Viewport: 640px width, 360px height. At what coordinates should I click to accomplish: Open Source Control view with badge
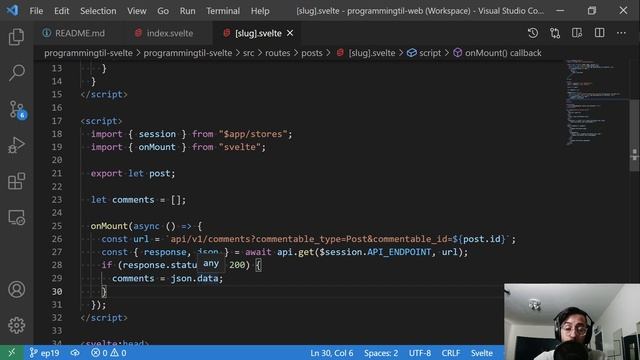click(x=17, y=109)
